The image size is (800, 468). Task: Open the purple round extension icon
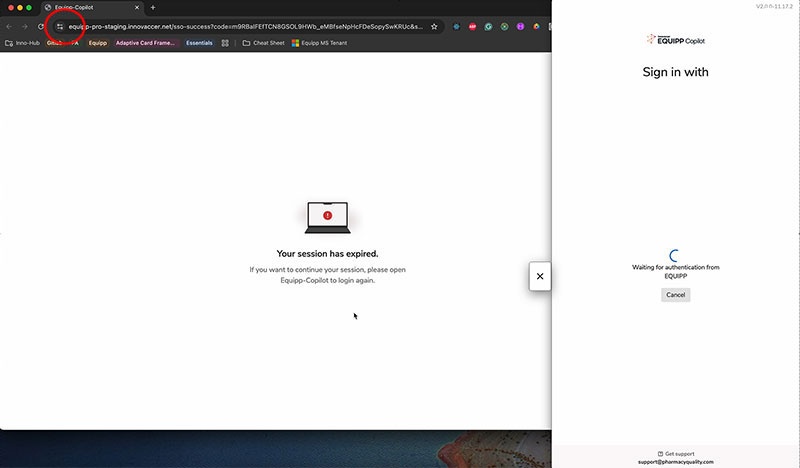520,27
